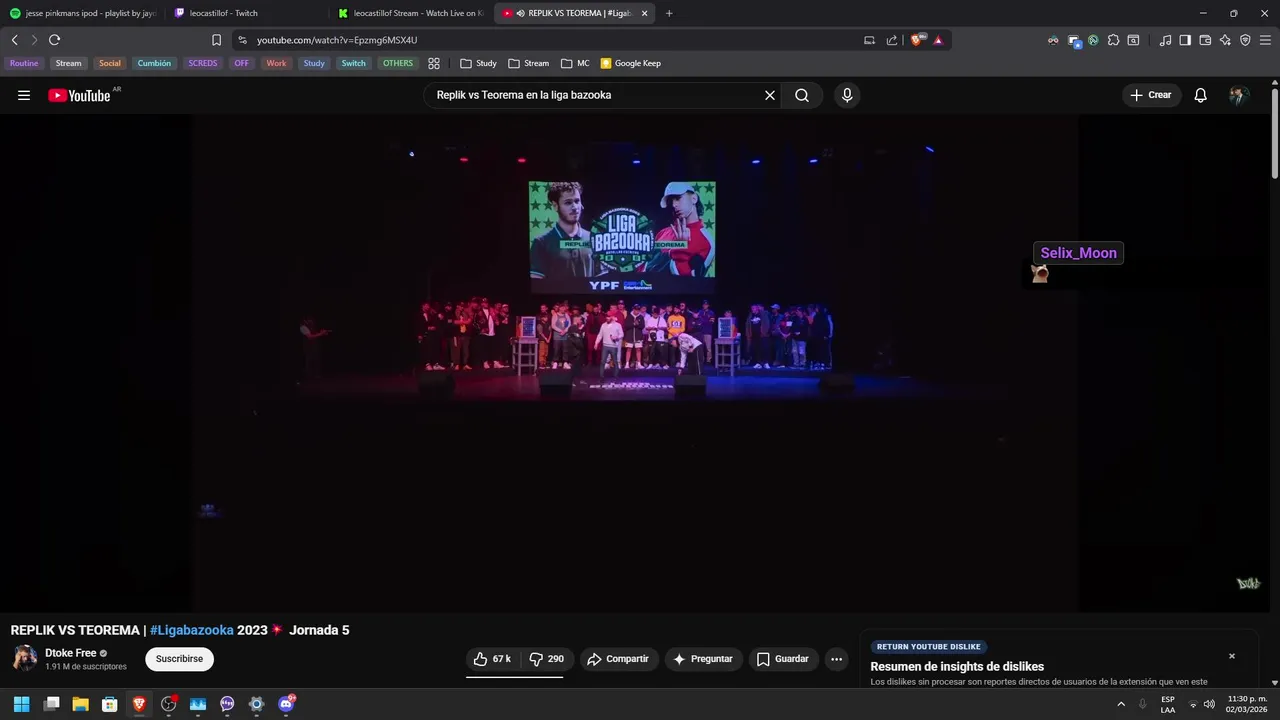1280x720 pixels.
Task: Open the Google Keep bookmark
Action: pyautogui.click(x=630, y=63)
